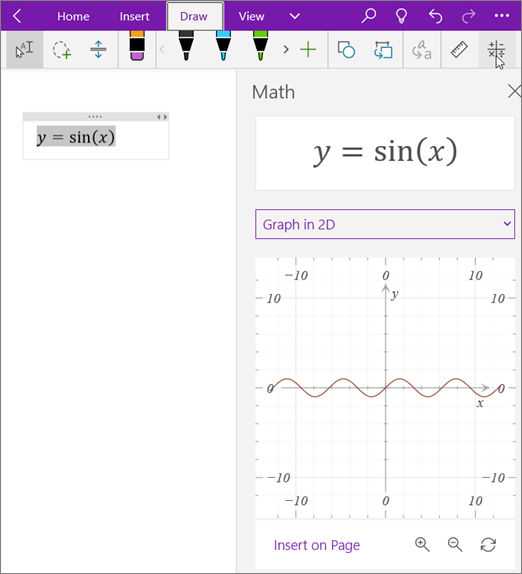Viewport: 522px width, 574px height.
Task: Add a new pen with plus icon
Action: pyautogui.click(x=308, y=49)
